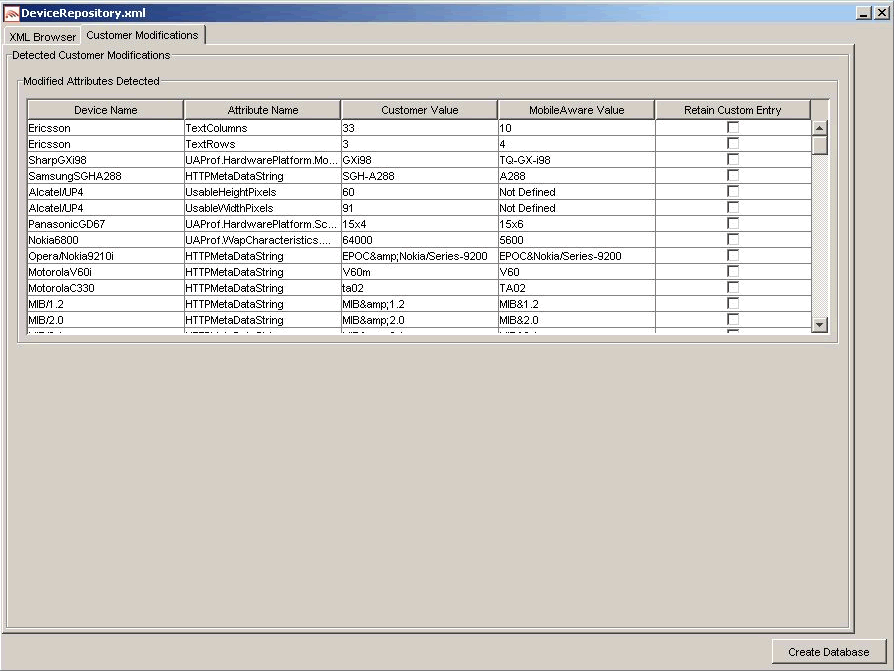The height and width of the screenshot is (671, 894).
Task: Select the MotorolaC330 device name cell
Action: tap(105, 287)
